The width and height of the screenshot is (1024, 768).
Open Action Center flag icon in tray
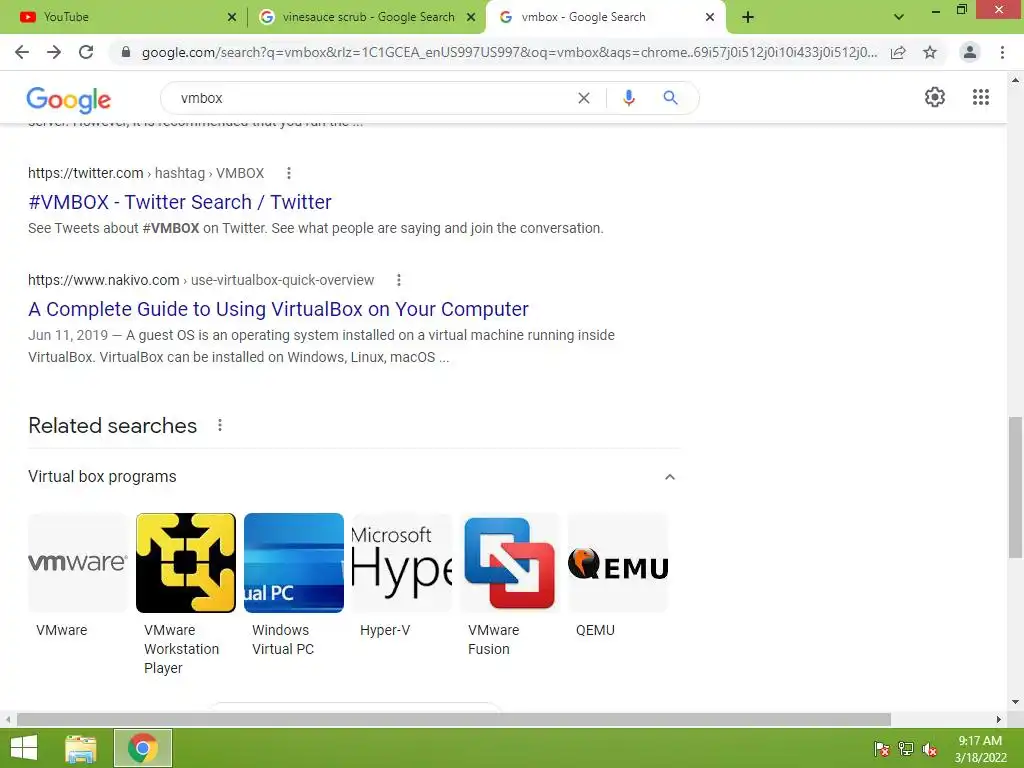(882, 749)
